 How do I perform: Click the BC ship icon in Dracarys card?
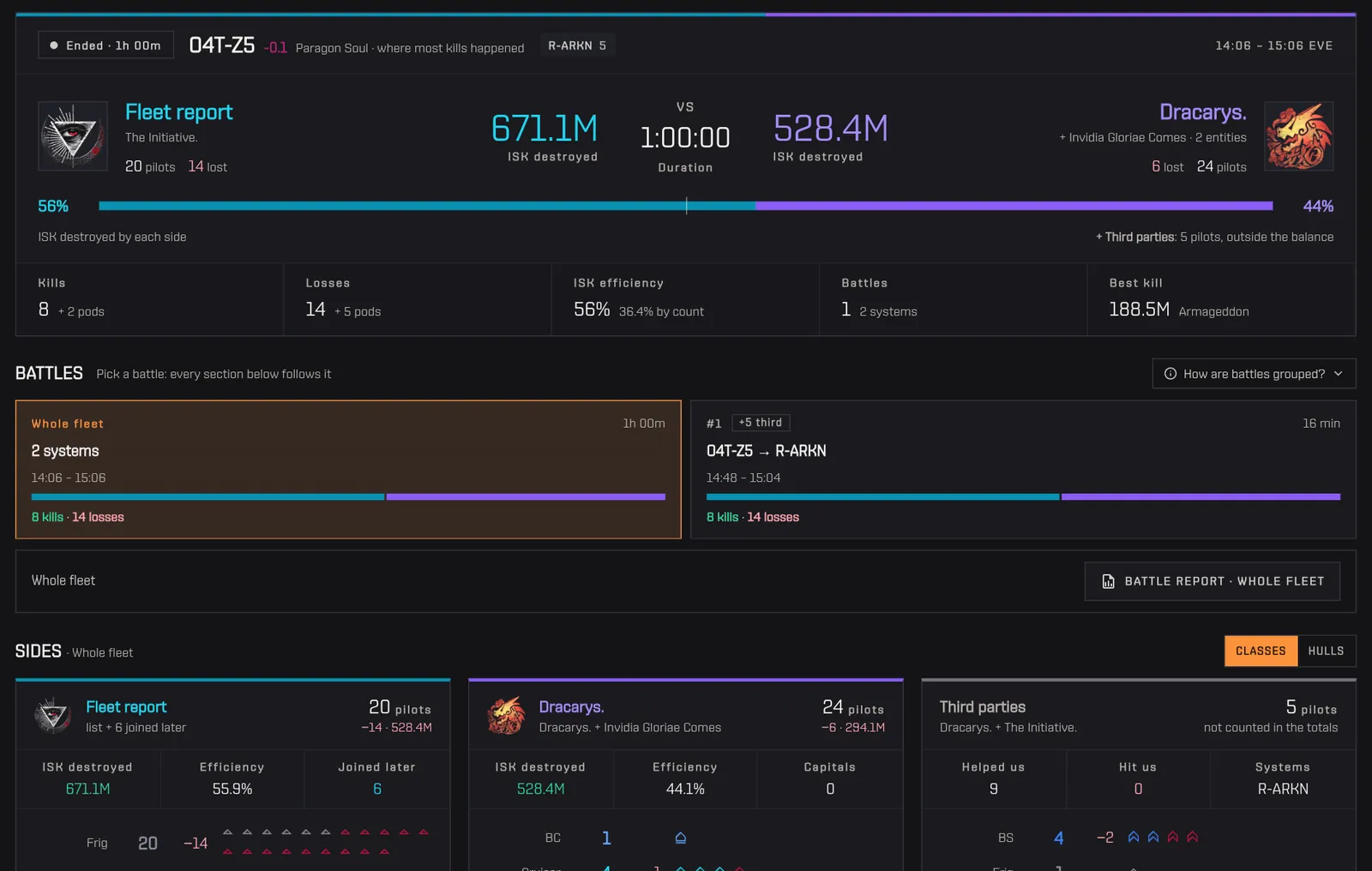point(680,838)
